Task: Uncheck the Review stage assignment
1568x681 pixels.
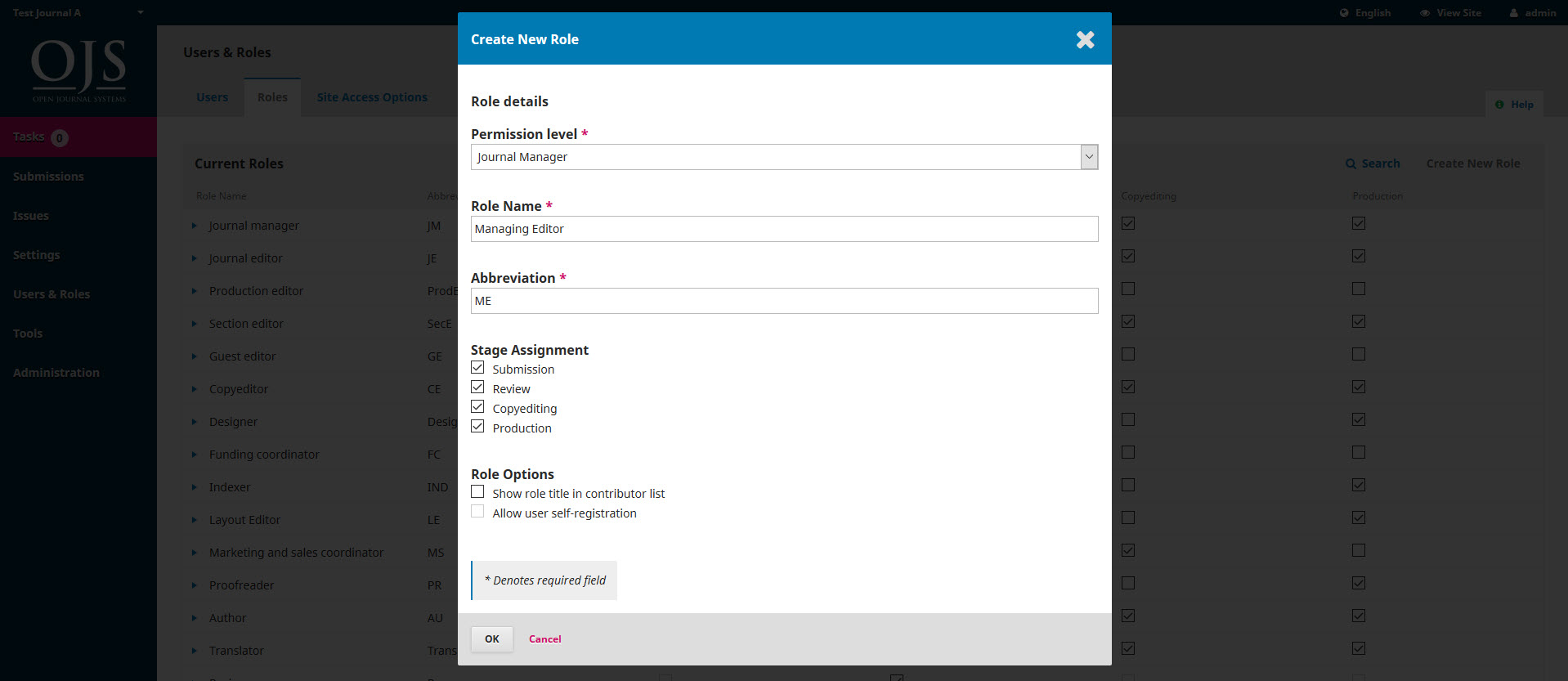Action: (477, 387)
